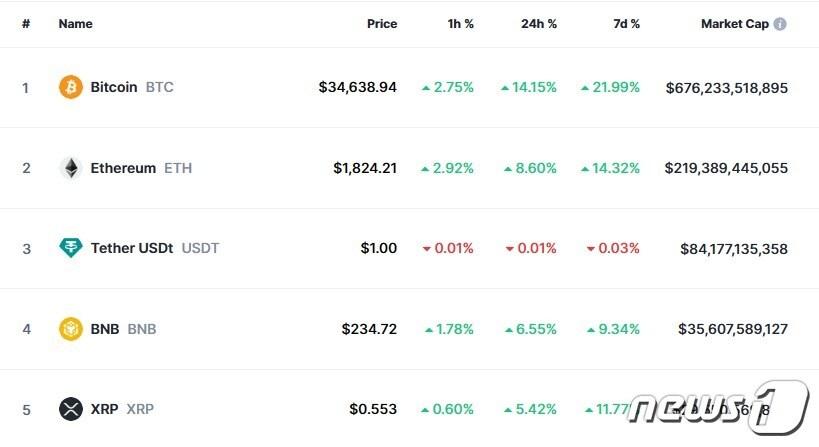Open the Tether USDt name link

(x=133, y=248)
